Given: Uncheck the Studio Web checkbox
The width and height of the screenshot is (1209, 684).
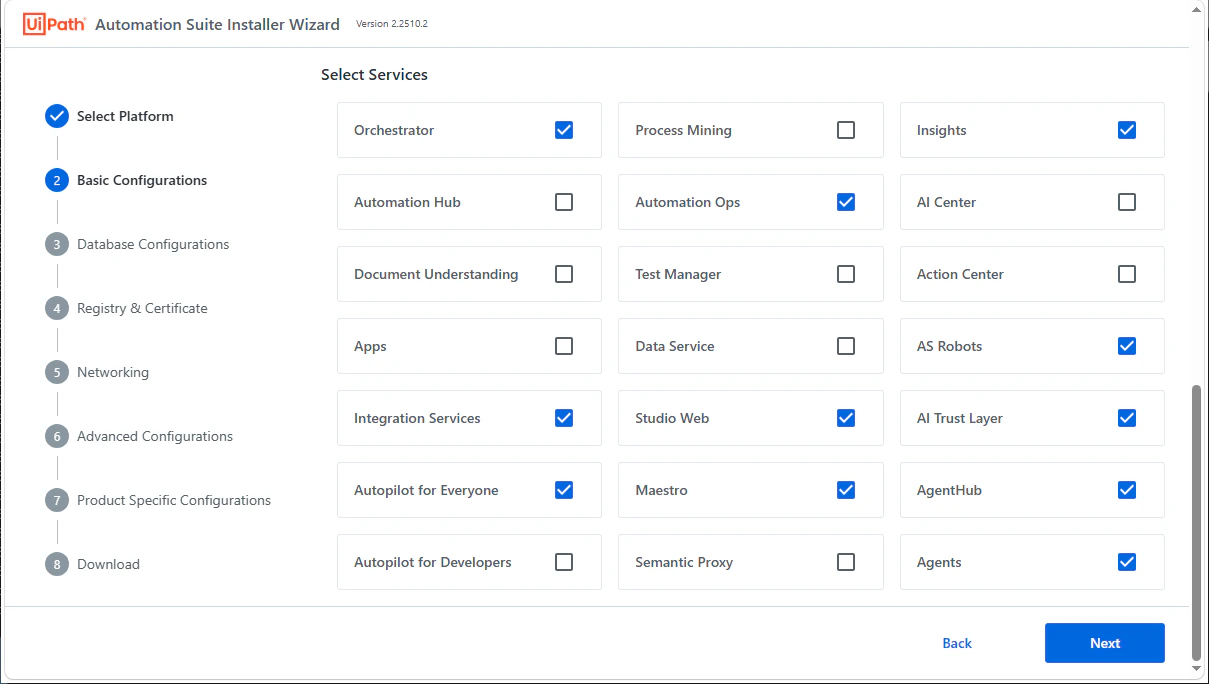Looking at the screenshot, I should click(x=846, y=418).
